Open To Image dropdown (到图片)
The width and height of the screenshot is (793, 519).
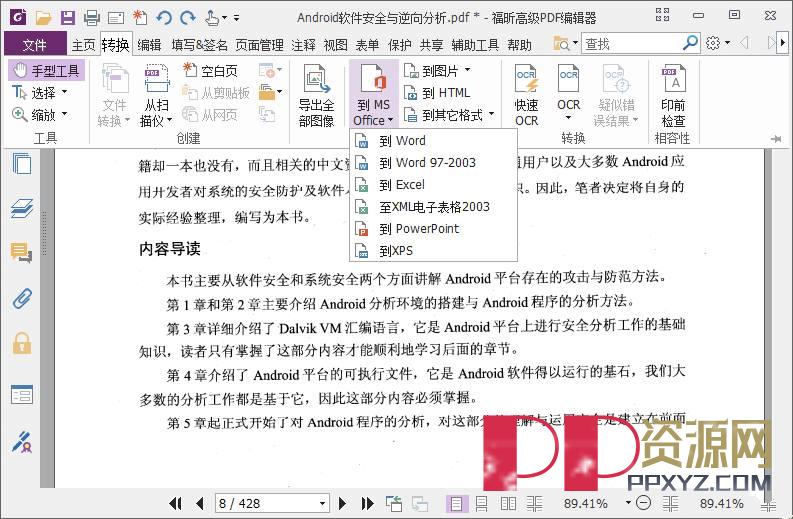point(437,70)
